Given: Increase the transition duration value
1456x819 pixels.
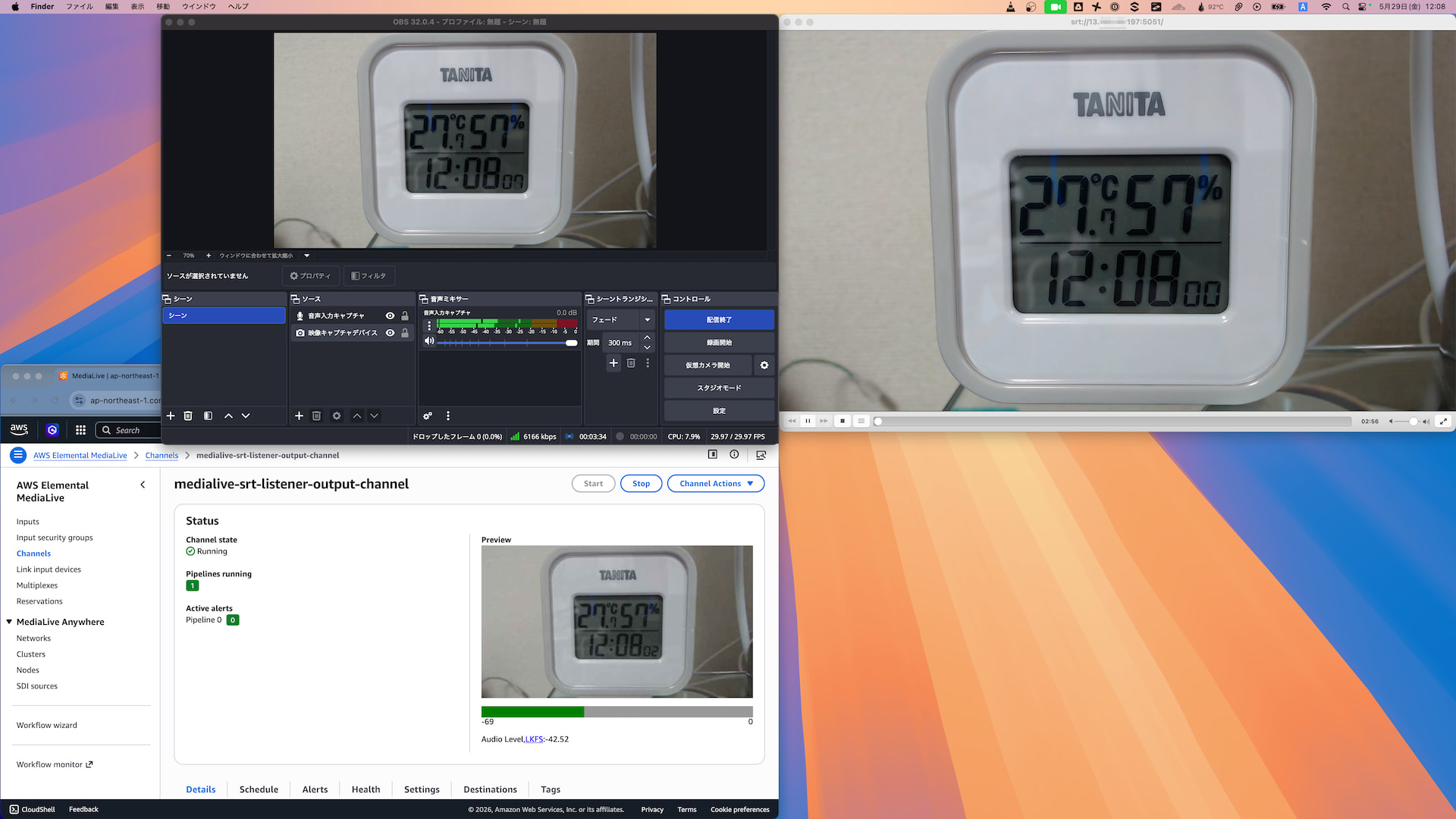Looking at the screenshot, I should pos(648,337).
